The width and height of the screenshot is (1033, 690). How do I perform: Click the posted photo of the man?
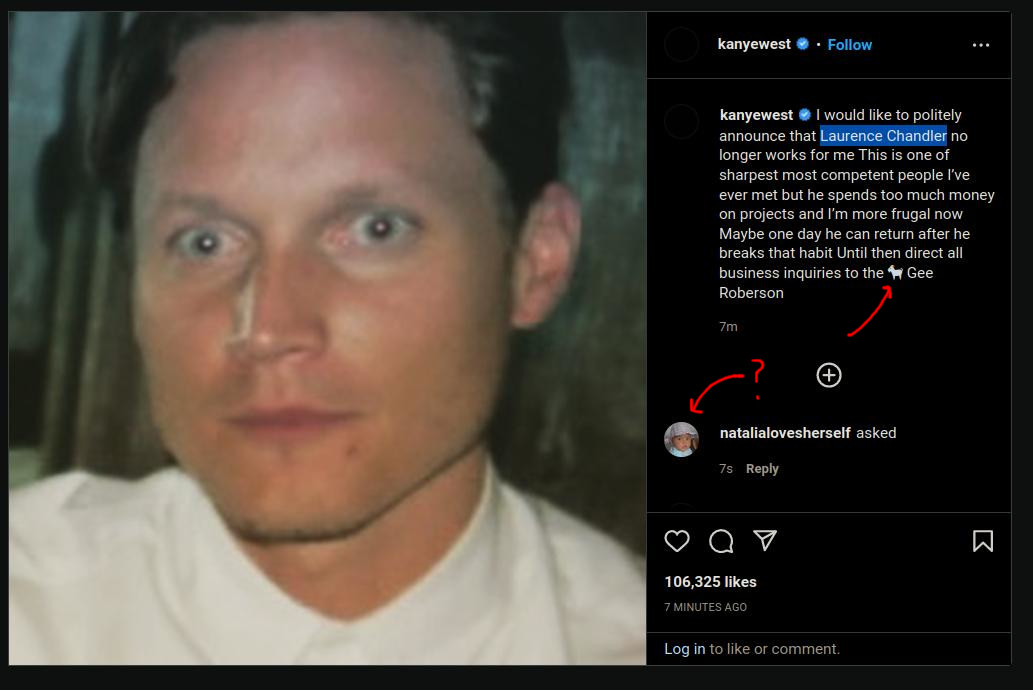click(x=327, y=338)
